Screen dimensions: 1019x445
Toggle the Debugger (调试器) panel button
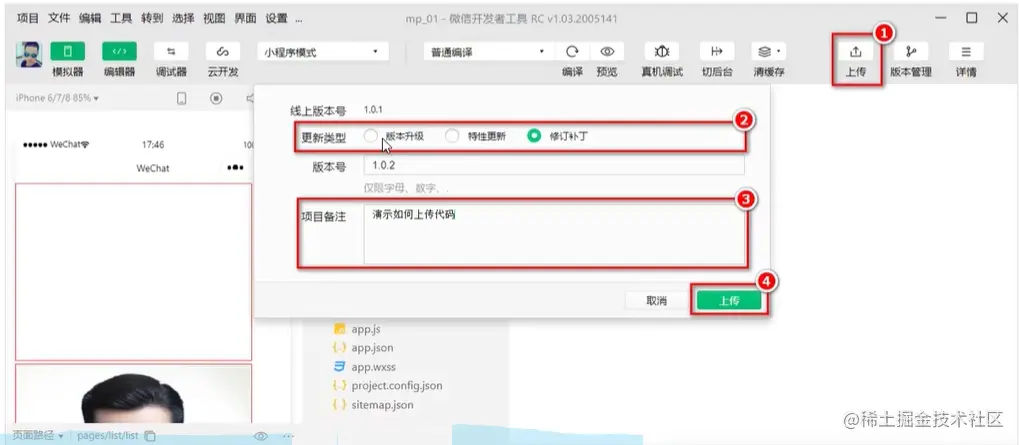(171, 51)
